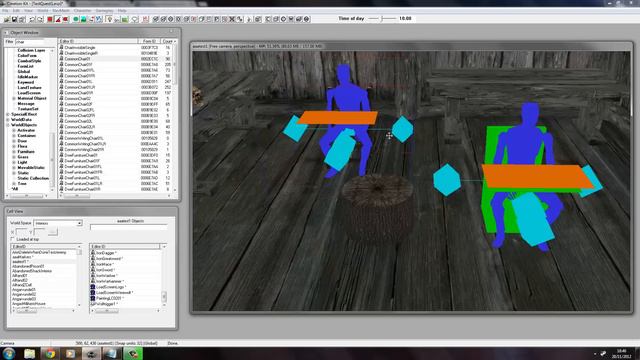This screenshot has height=360, width=640.
Task: Sort cell list by Editor ID header
Action: pos(44,247)
